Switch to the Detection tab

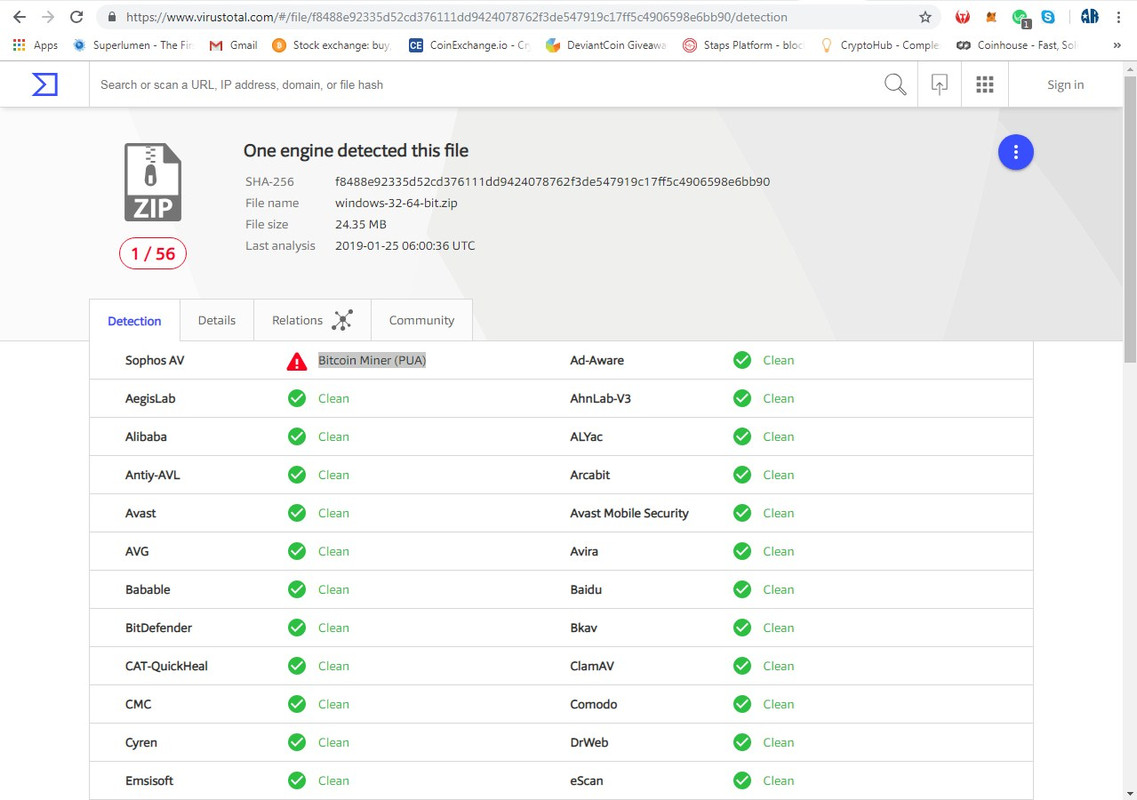click(135, 321)
